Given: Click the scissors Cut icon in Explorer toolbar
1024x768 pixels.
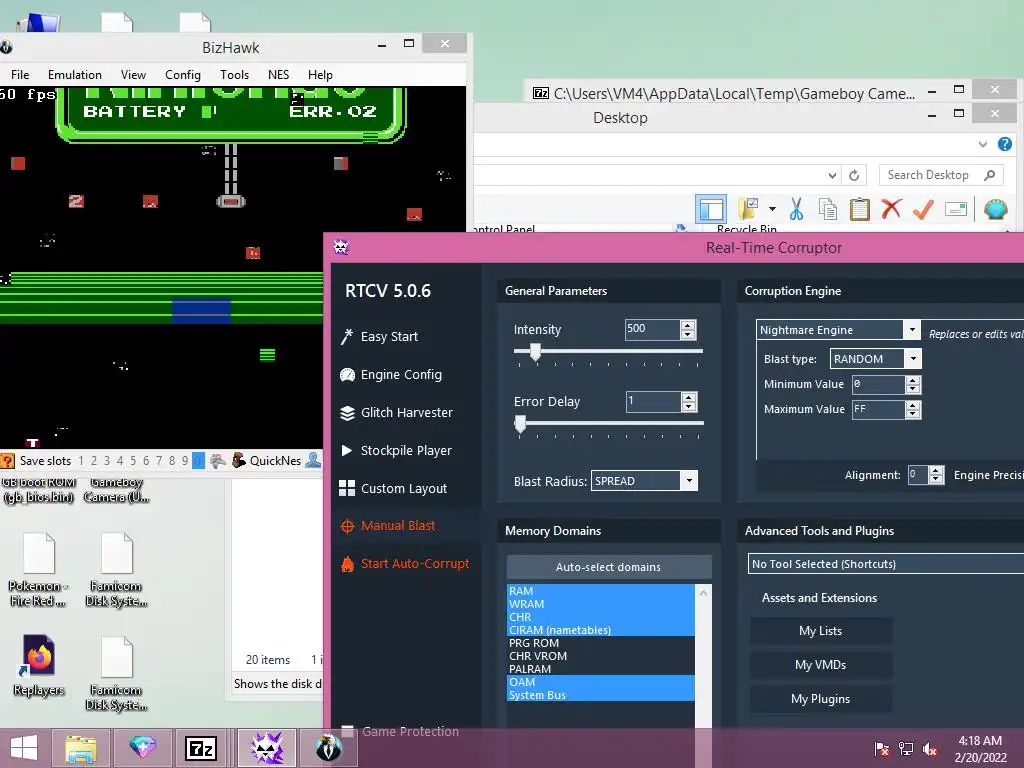Looking at the screenshot, I should click(795, 209).
